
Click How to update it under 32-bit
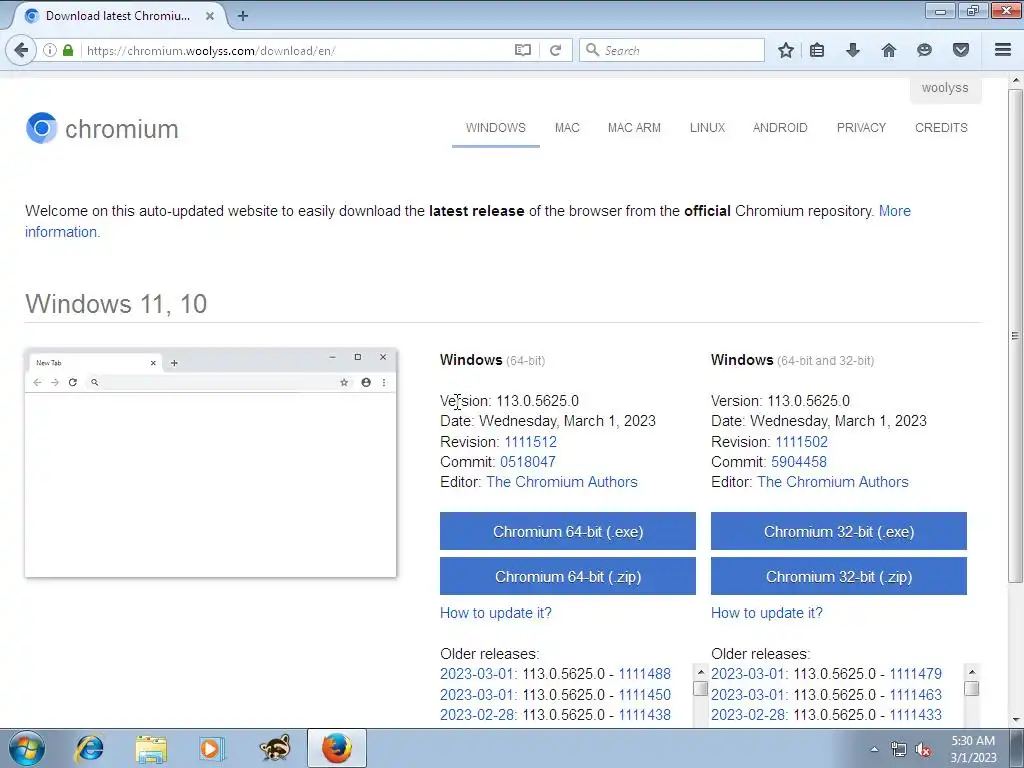tap(767, 613)
